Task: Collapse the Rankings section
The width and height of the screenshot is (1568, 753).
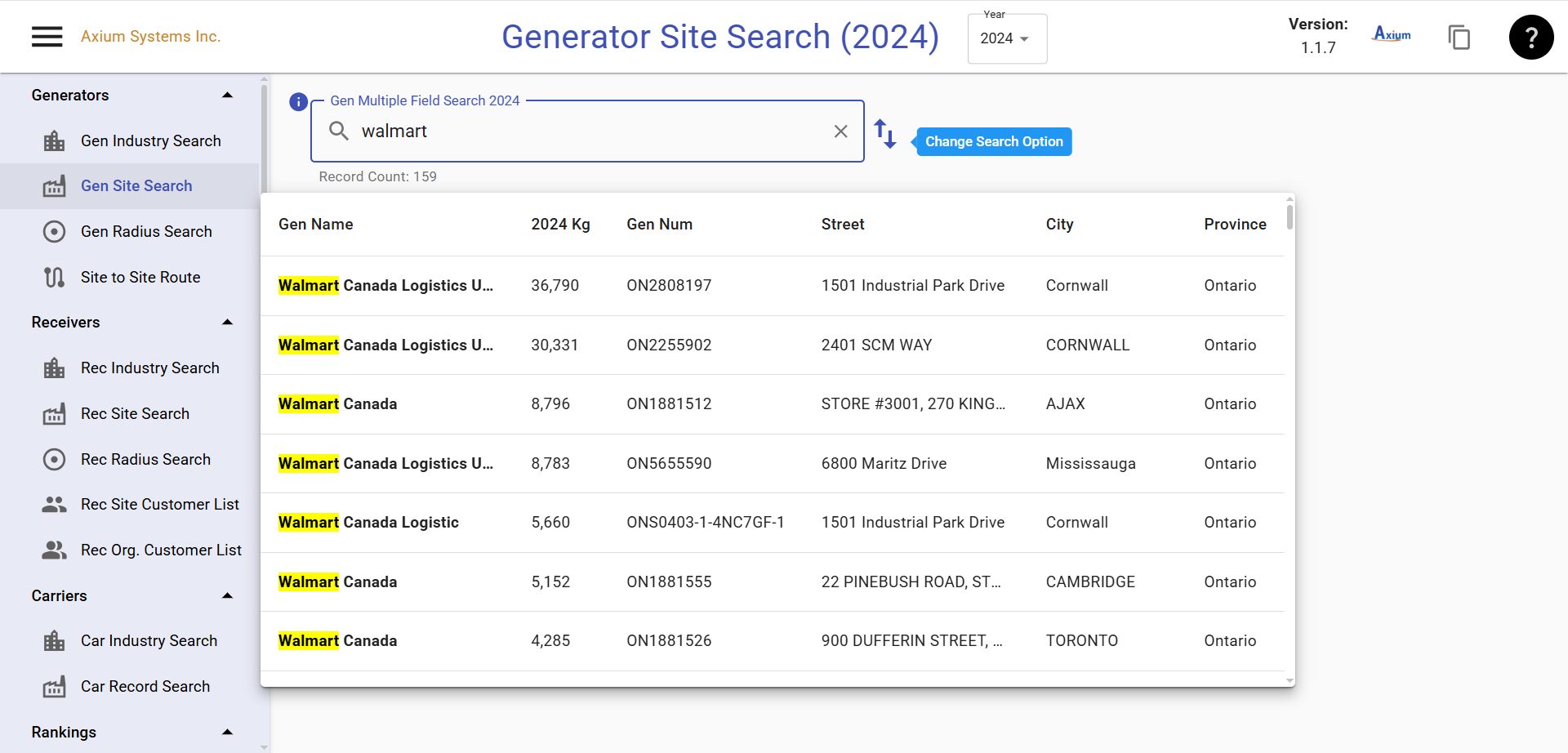Action: [228, 733]
